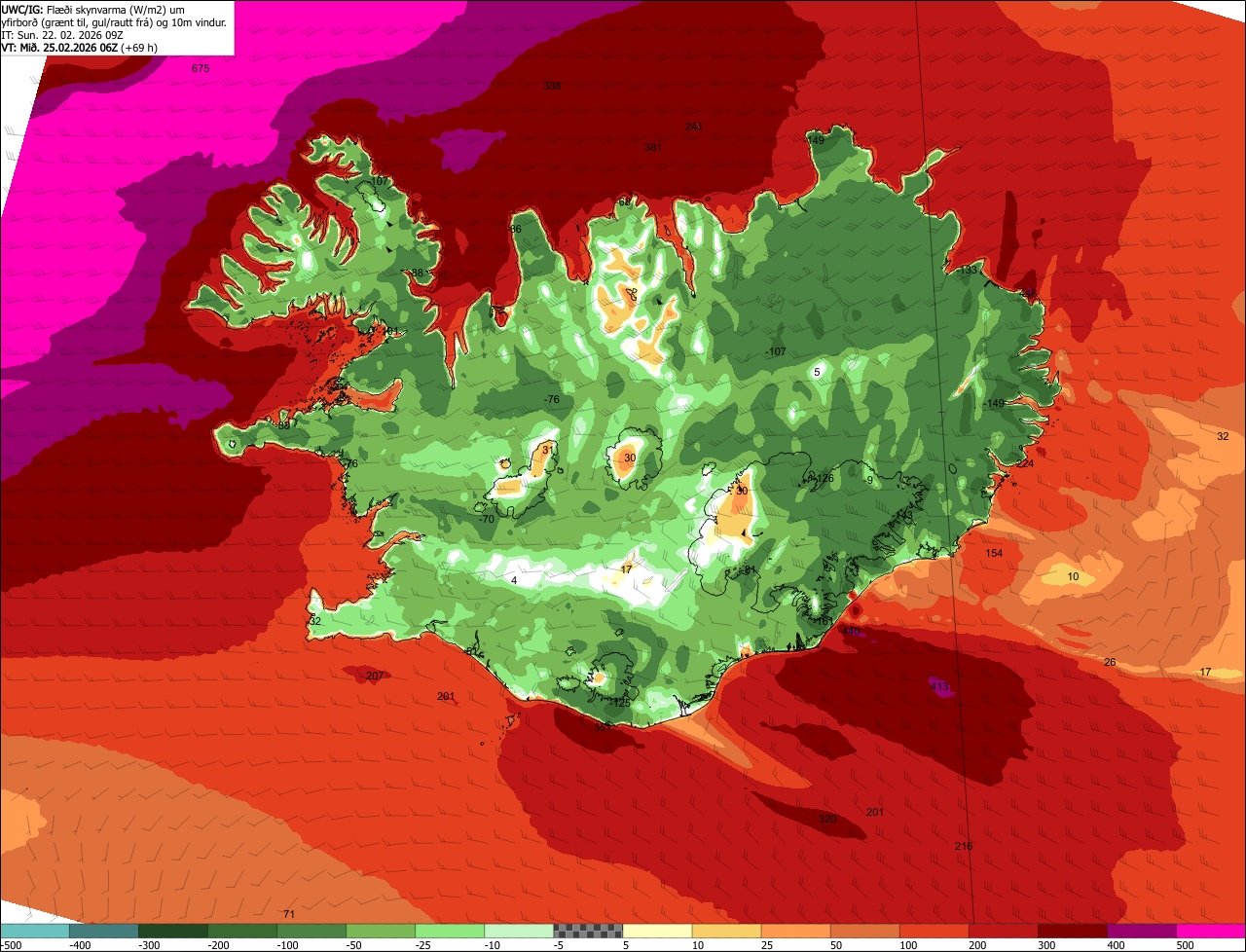Click the '675' value in the magenta area
Image resolution: width=1246 pixels, height=952 pixels.
(x=201, y=68)
